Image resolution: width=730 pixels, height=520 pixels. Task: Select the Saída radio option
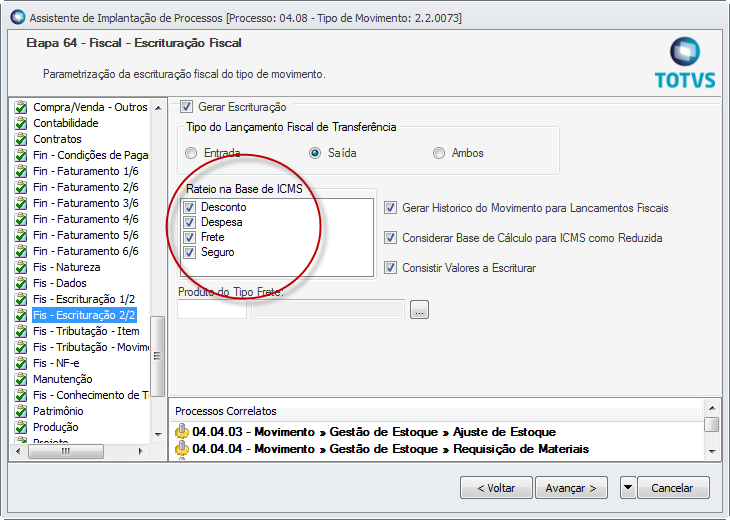[x=315, y=153]
